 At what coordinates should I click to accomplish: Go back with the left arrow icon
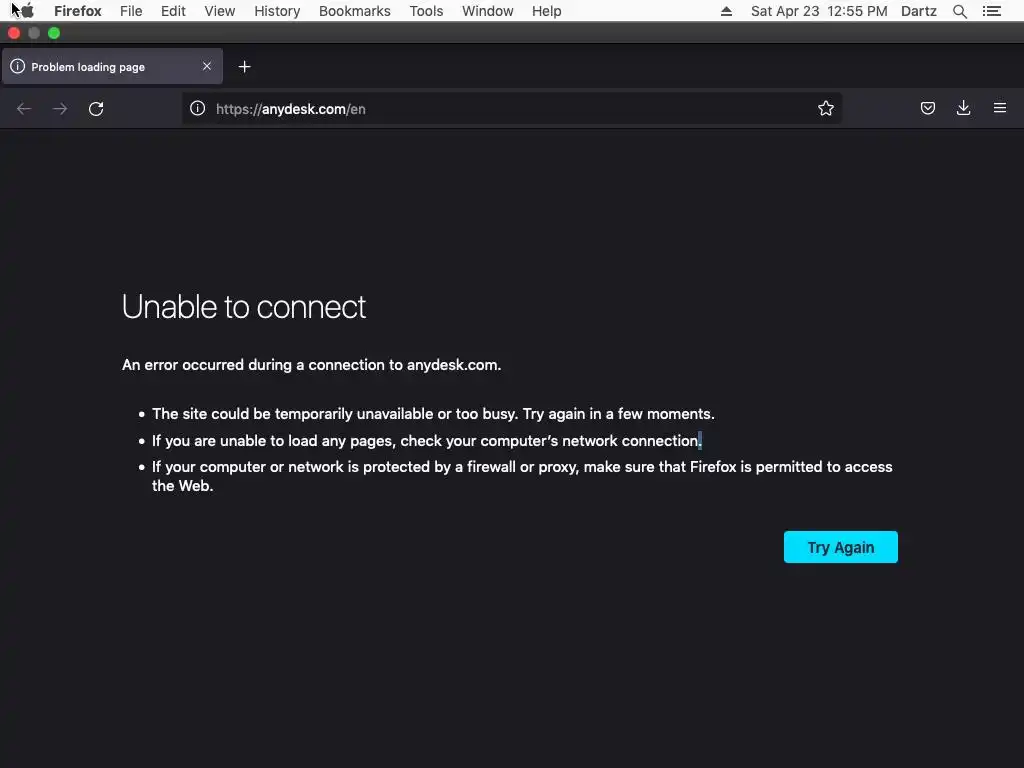pyautogui.click(x=24, y=108)
